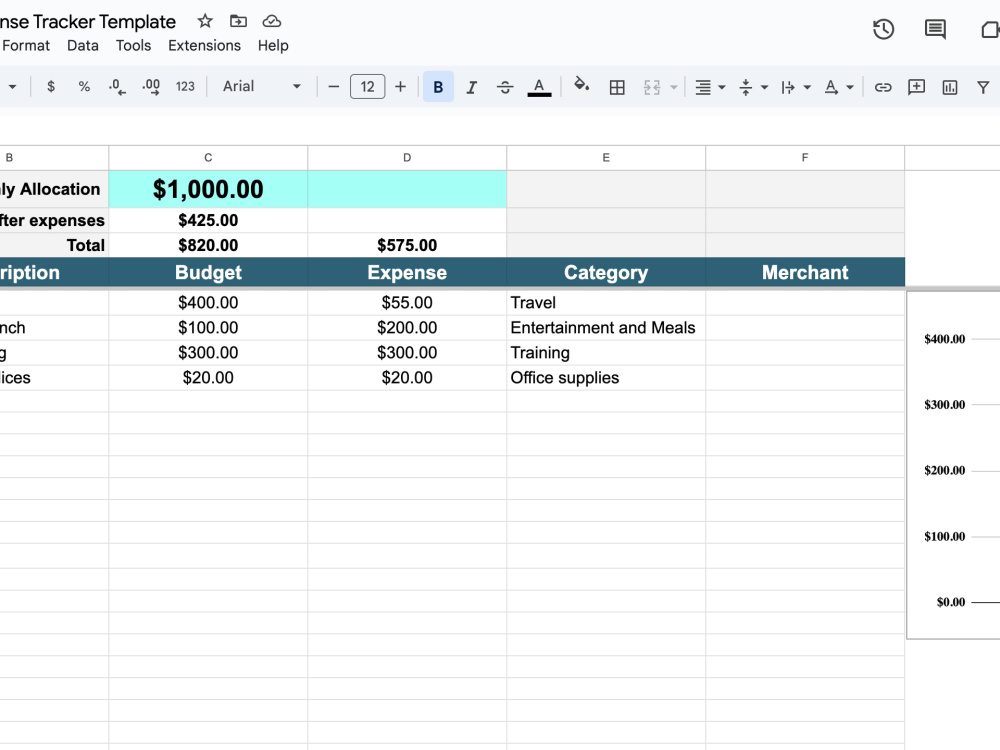Format as percent icon
Screen dimensions: 1000x750
pos(84,86)
